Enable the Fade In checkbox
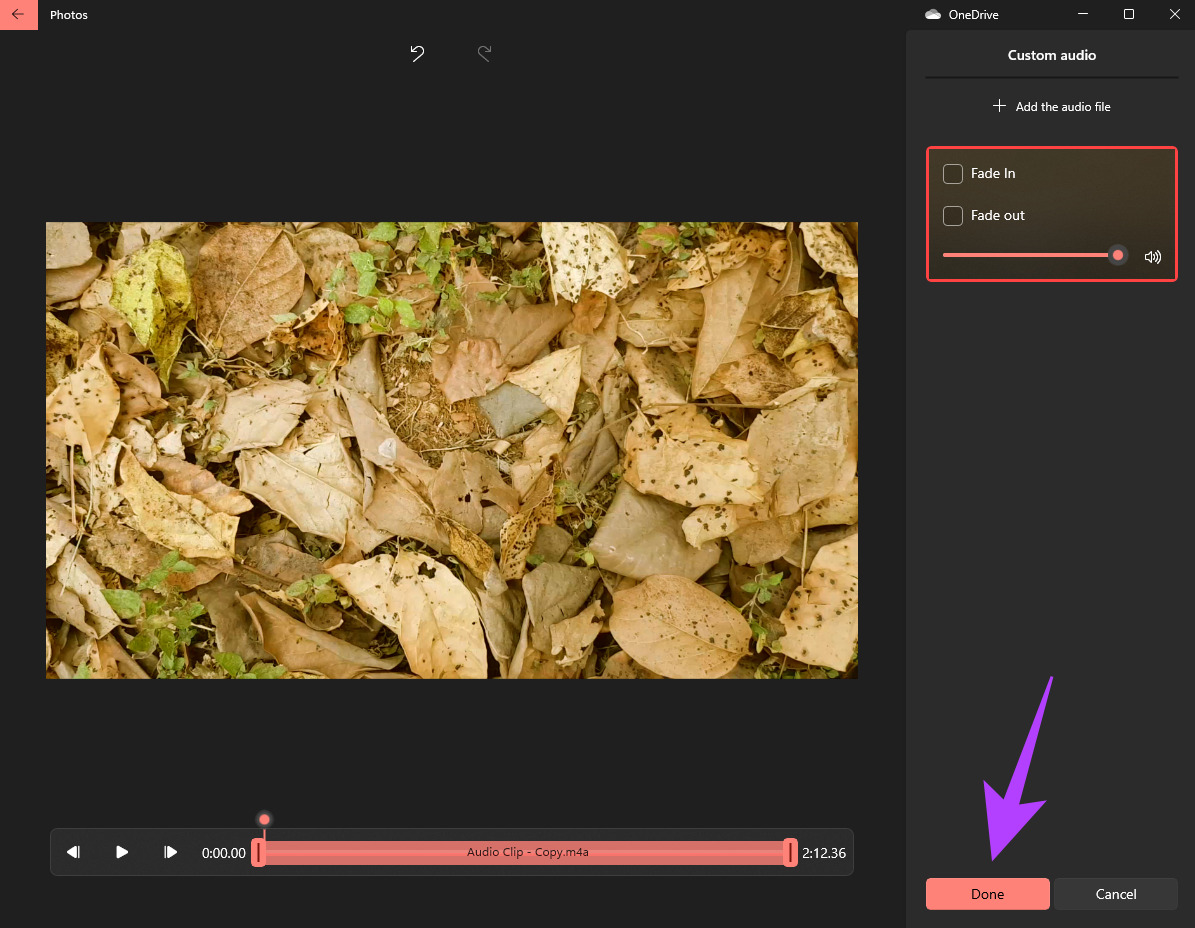This screenshot has height=928, width=1195. tap(953, 174)
